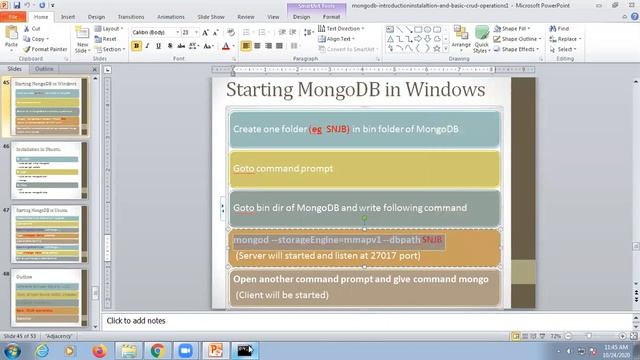Screen dimensions: 640x360
Task: Open the Text Direction dropdown
Action: pyautogui.click(x=341, y=29)
